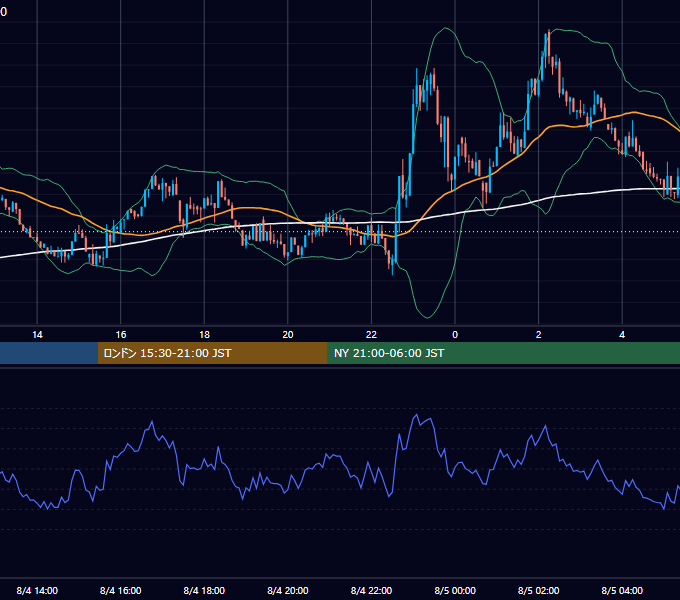The width and height of the screenshot is (680, 600).
Task: Click the 2 hour axis label
Action: coord(539,335)
